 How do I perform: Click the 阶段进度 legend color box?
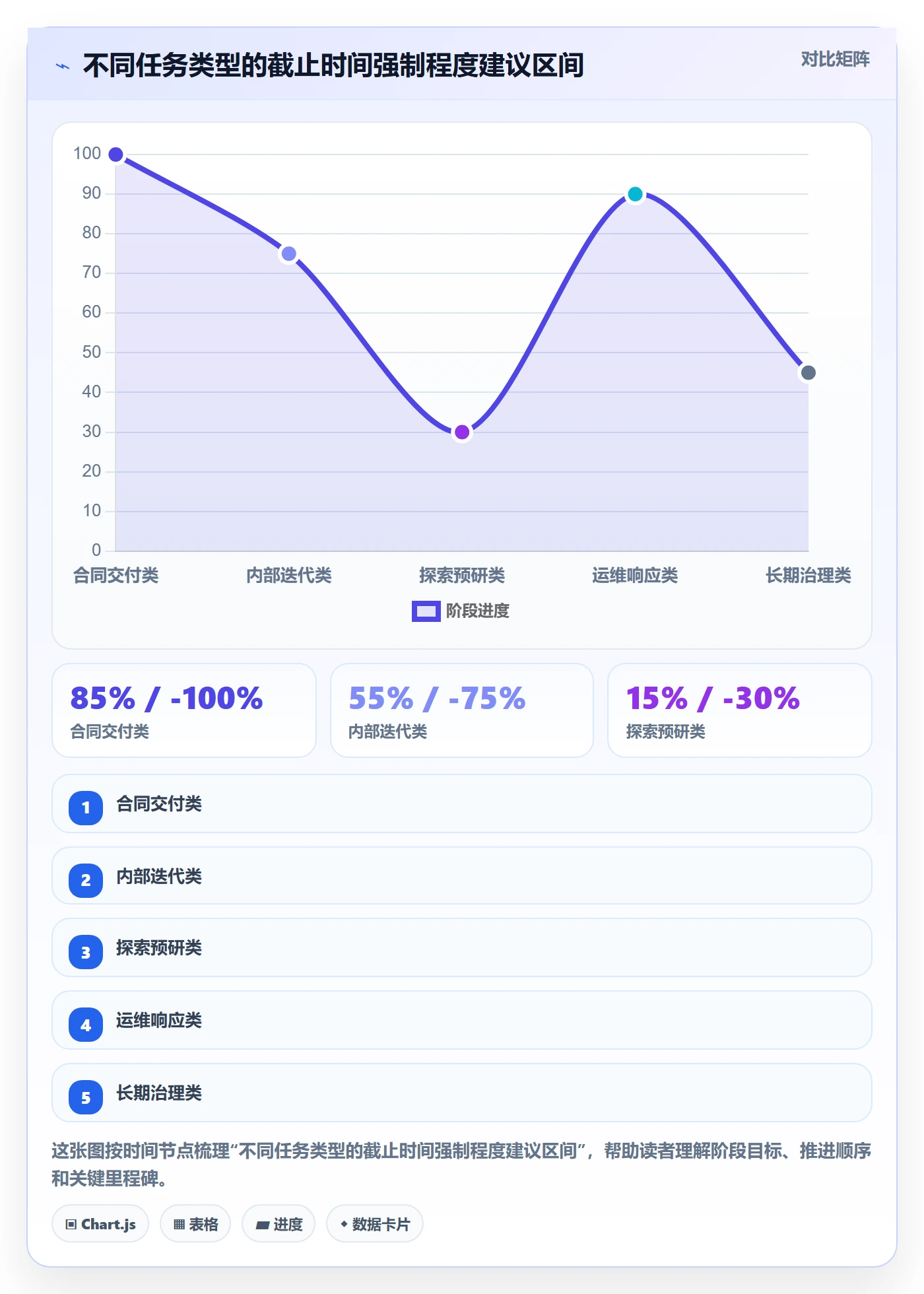click(x=426, y=611)
